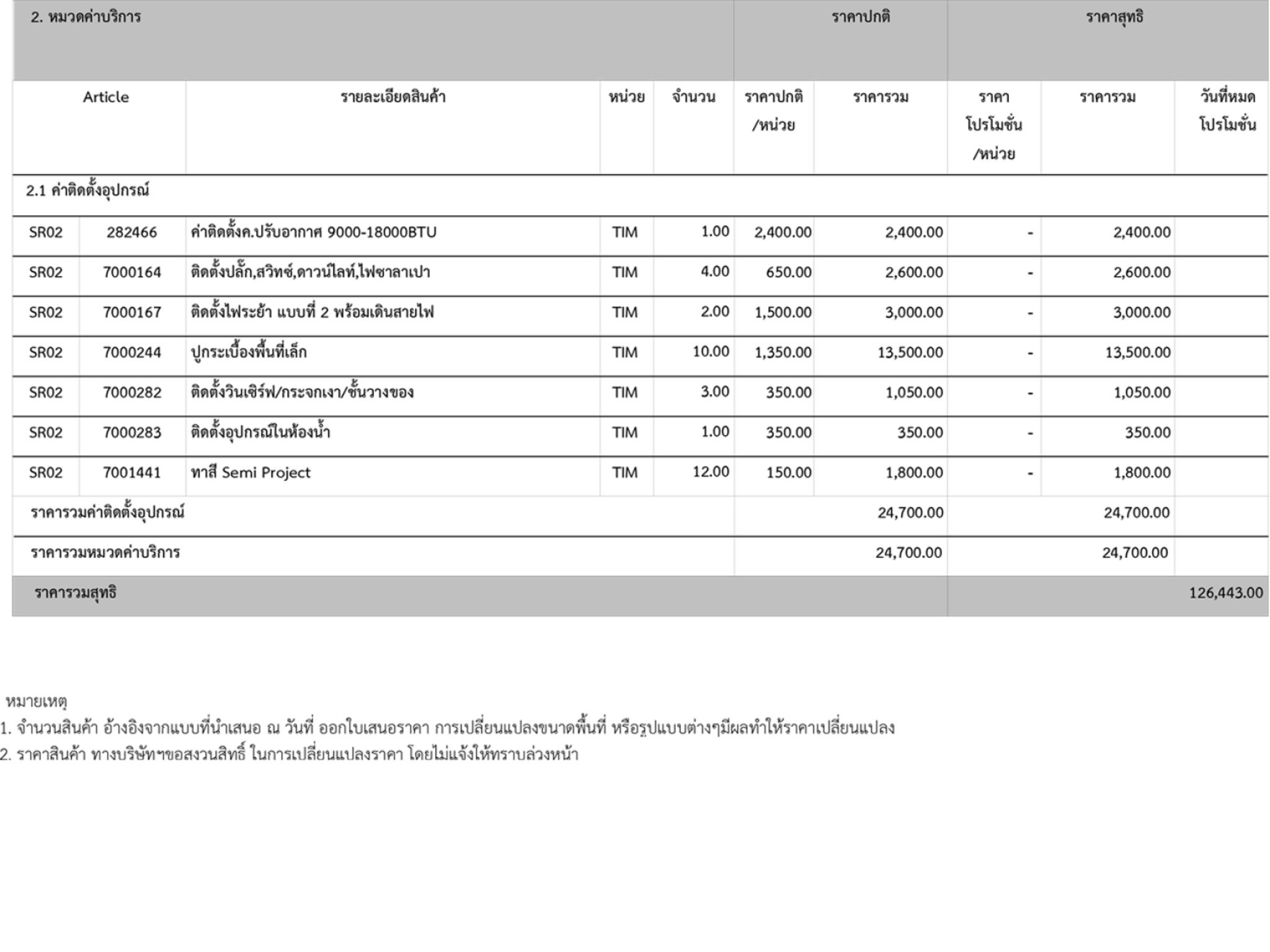Click the ราคารวมหมวดค่าบริการ label
The image size is (1270, 952).
[x=105, y=553]
